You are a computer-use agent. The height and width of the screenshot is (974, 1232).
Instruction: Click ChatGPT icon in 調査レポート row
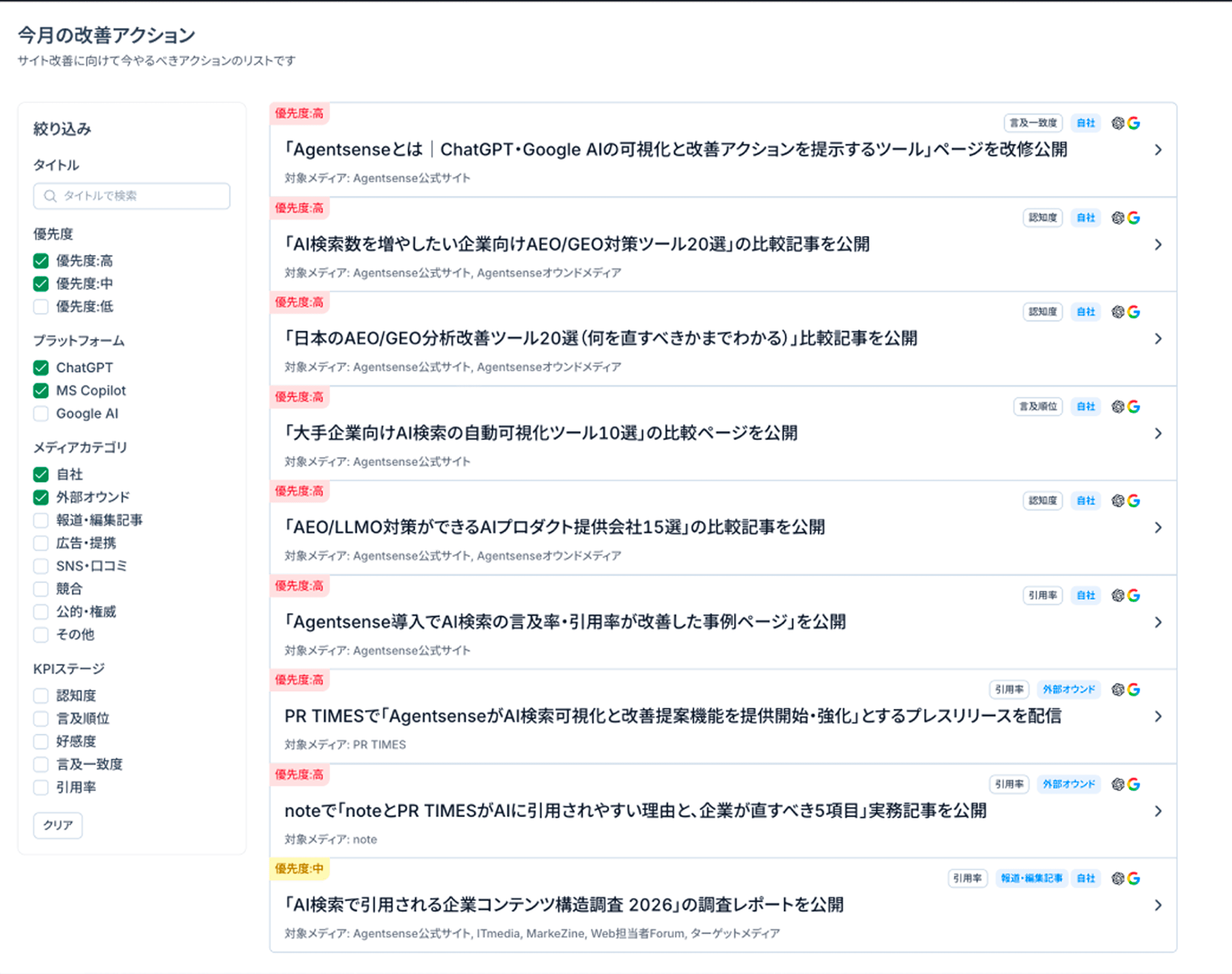(x=1118, y=879)
